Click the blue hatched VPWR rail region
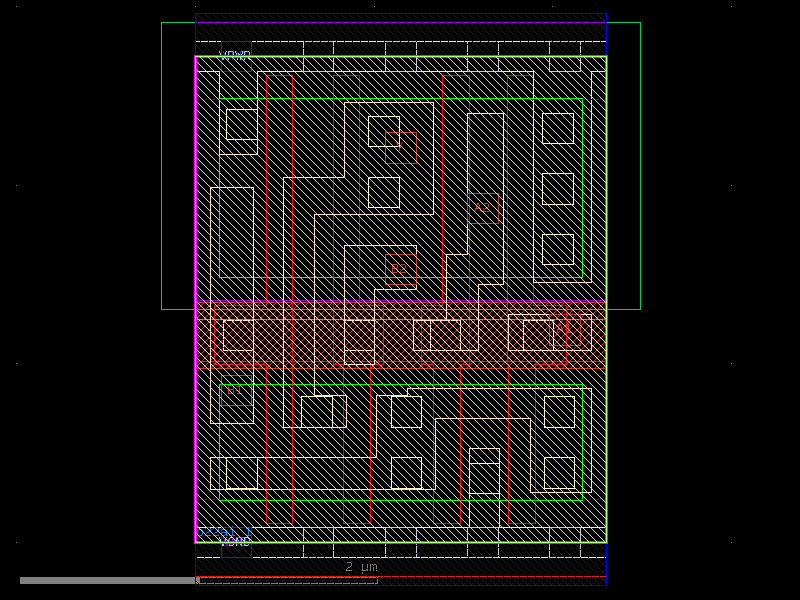Viewport: 800px width, 600px height. point(400,27)
